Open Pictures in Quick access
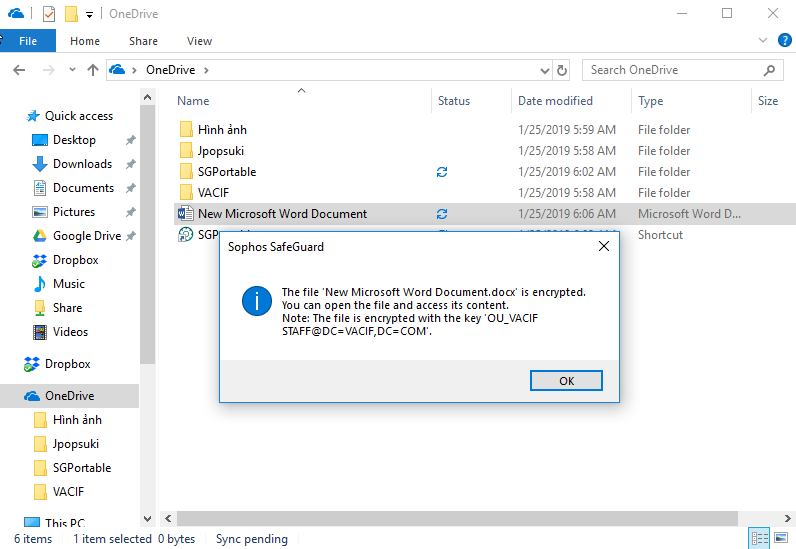Screen dimensions: 796x549 pyautogui.click(x=74, y=211)
